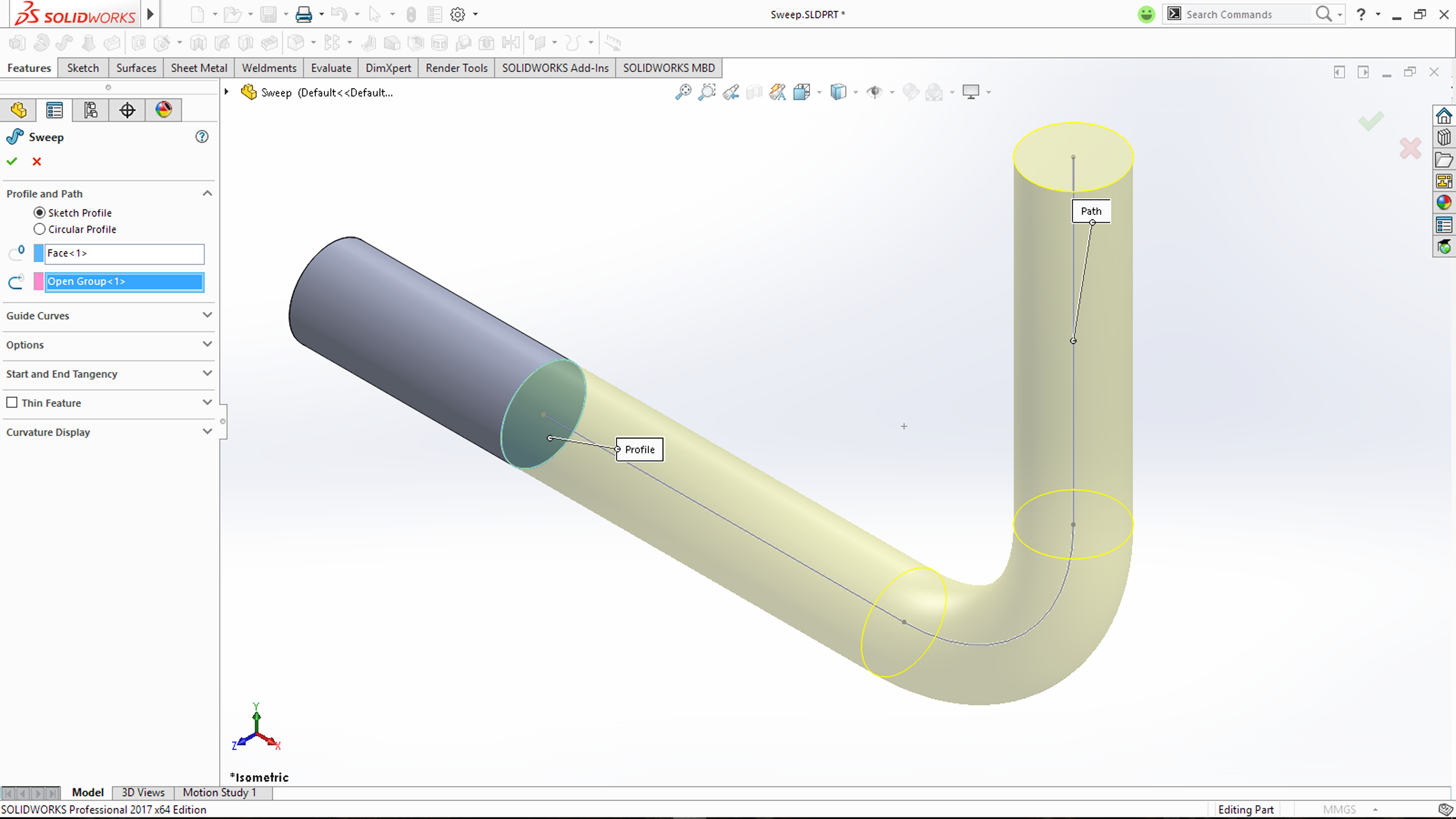
Task: Select the Circular Profile radio button
Action: click(x=40, y=229)
